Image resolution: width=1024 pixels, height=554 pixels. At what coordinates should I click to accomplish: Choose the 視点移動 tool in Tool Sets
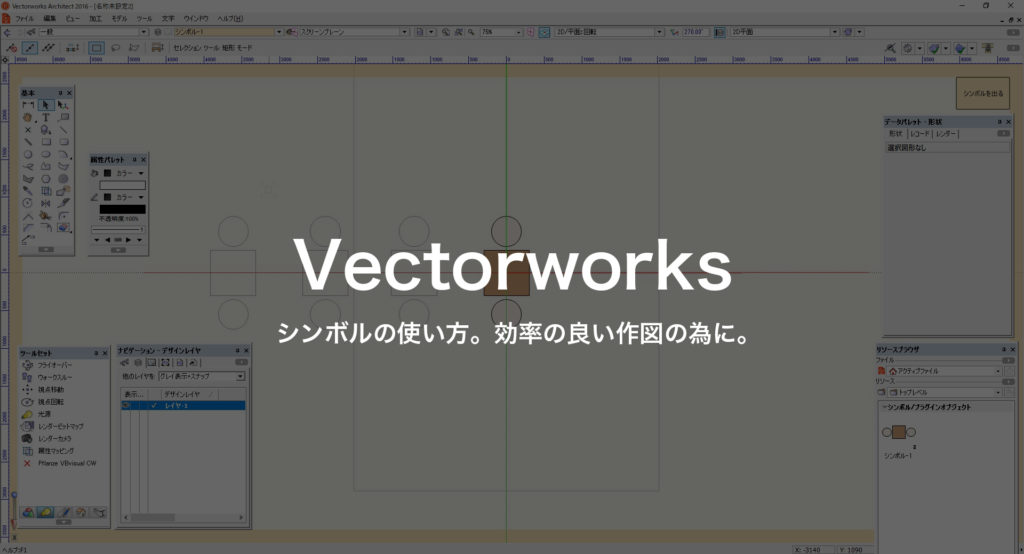pos(43,389)
